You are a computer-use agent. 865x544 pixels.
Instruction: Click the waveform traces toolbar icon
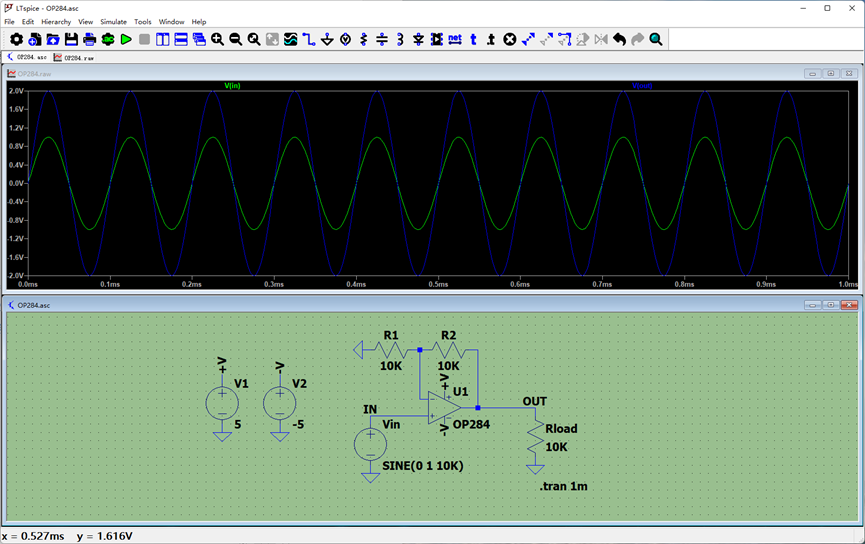coord(291,39)
